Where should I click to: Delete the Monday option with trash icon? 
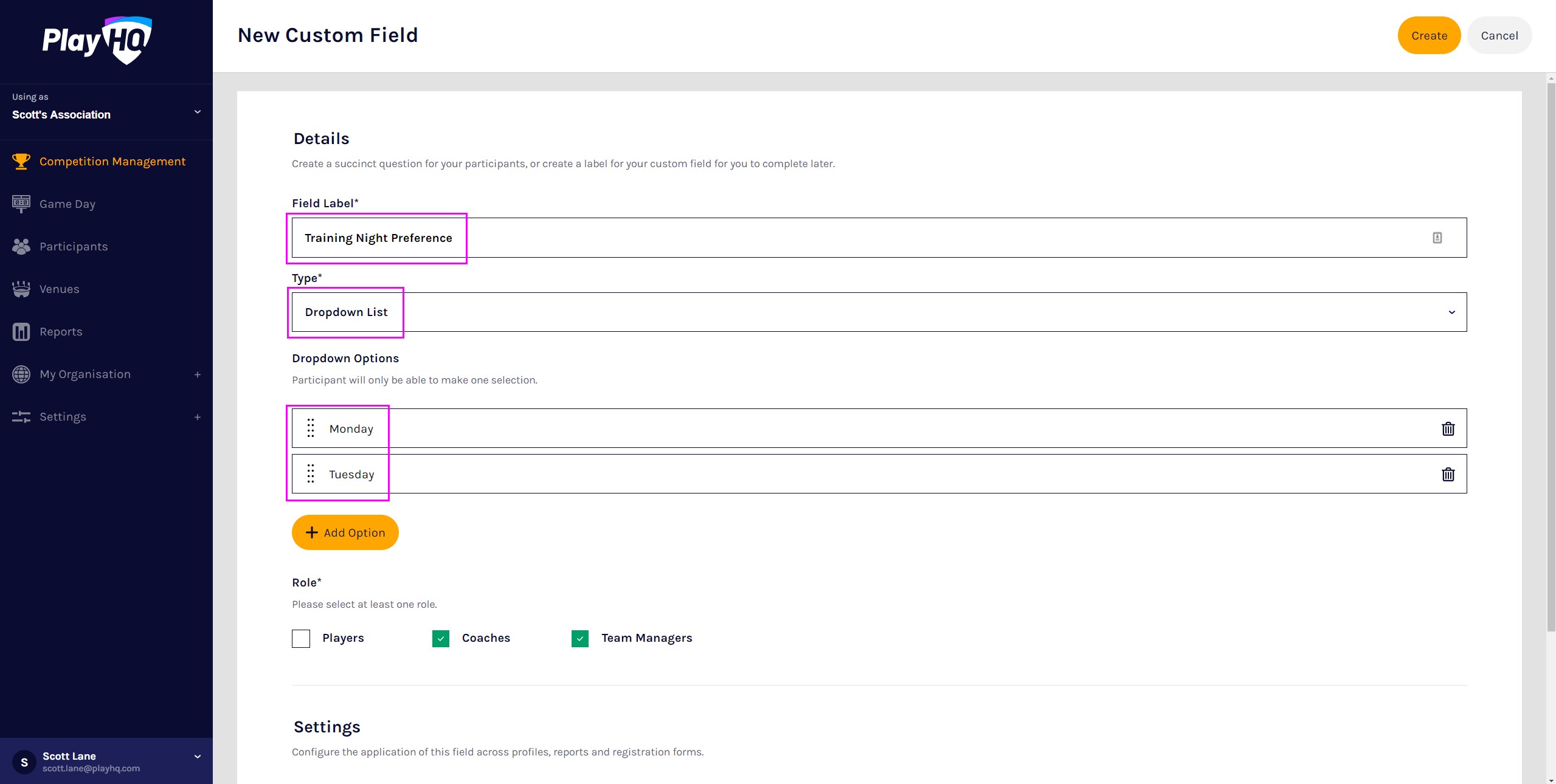tap(1448, 428)
